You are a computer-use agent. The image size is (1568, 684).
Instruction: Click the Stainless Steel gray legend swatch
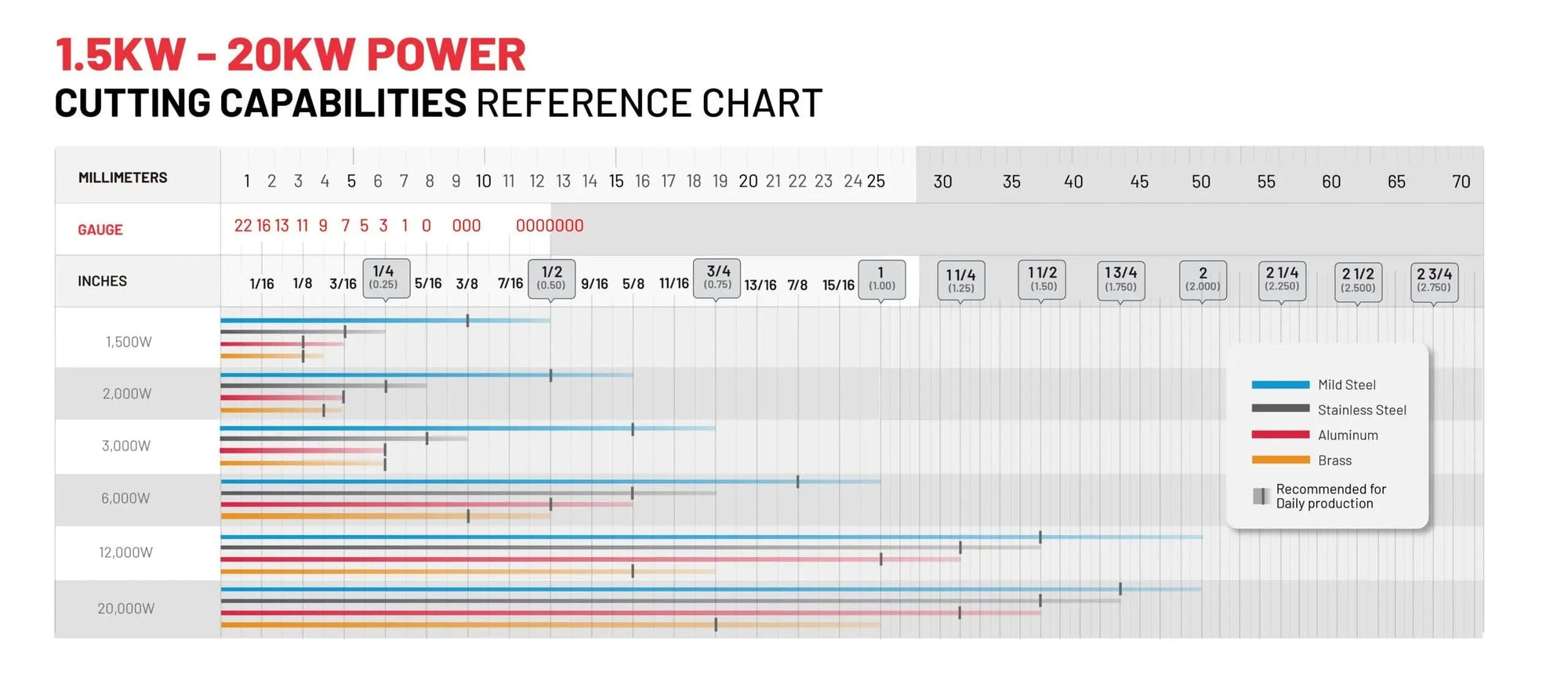1280,409
